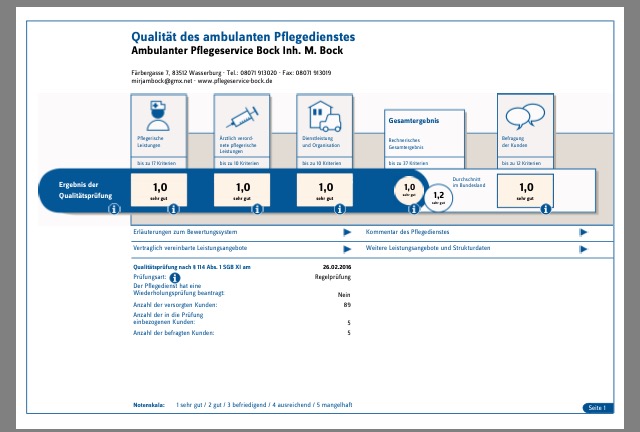The width and height of the screenshot is (640, 432).
Task: Select Pflegerische Leistungen 1,0 score box
Action: tap(159, 190)
